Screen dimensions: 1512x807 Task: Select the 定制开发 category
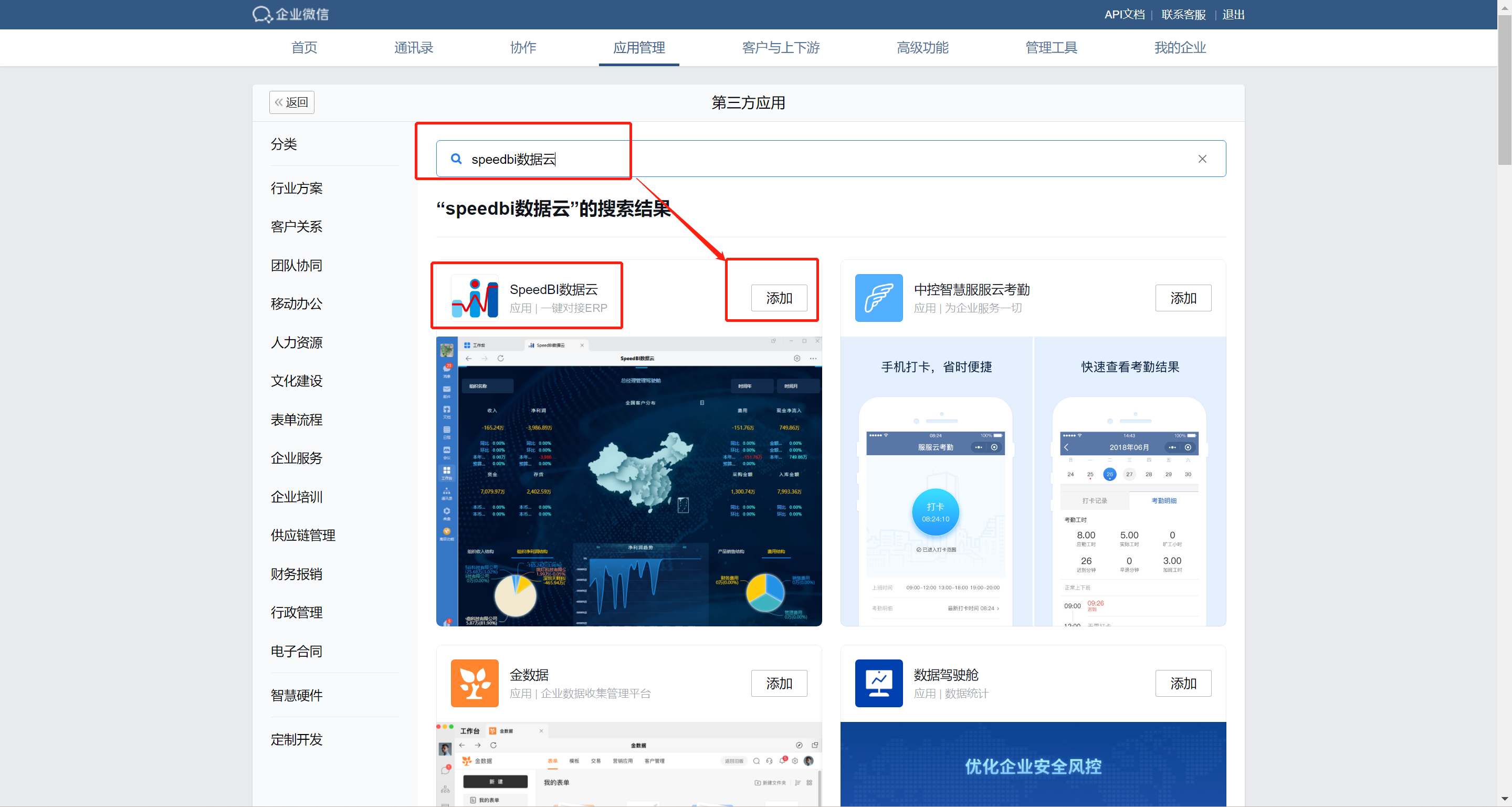tap(297, 739)
